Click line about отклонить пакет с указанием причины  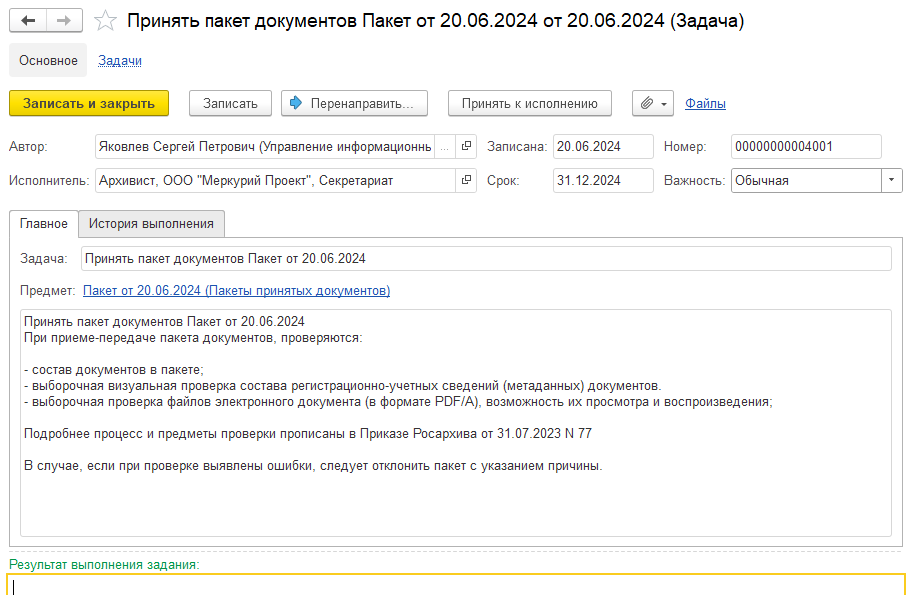click(x=313, y=466)
